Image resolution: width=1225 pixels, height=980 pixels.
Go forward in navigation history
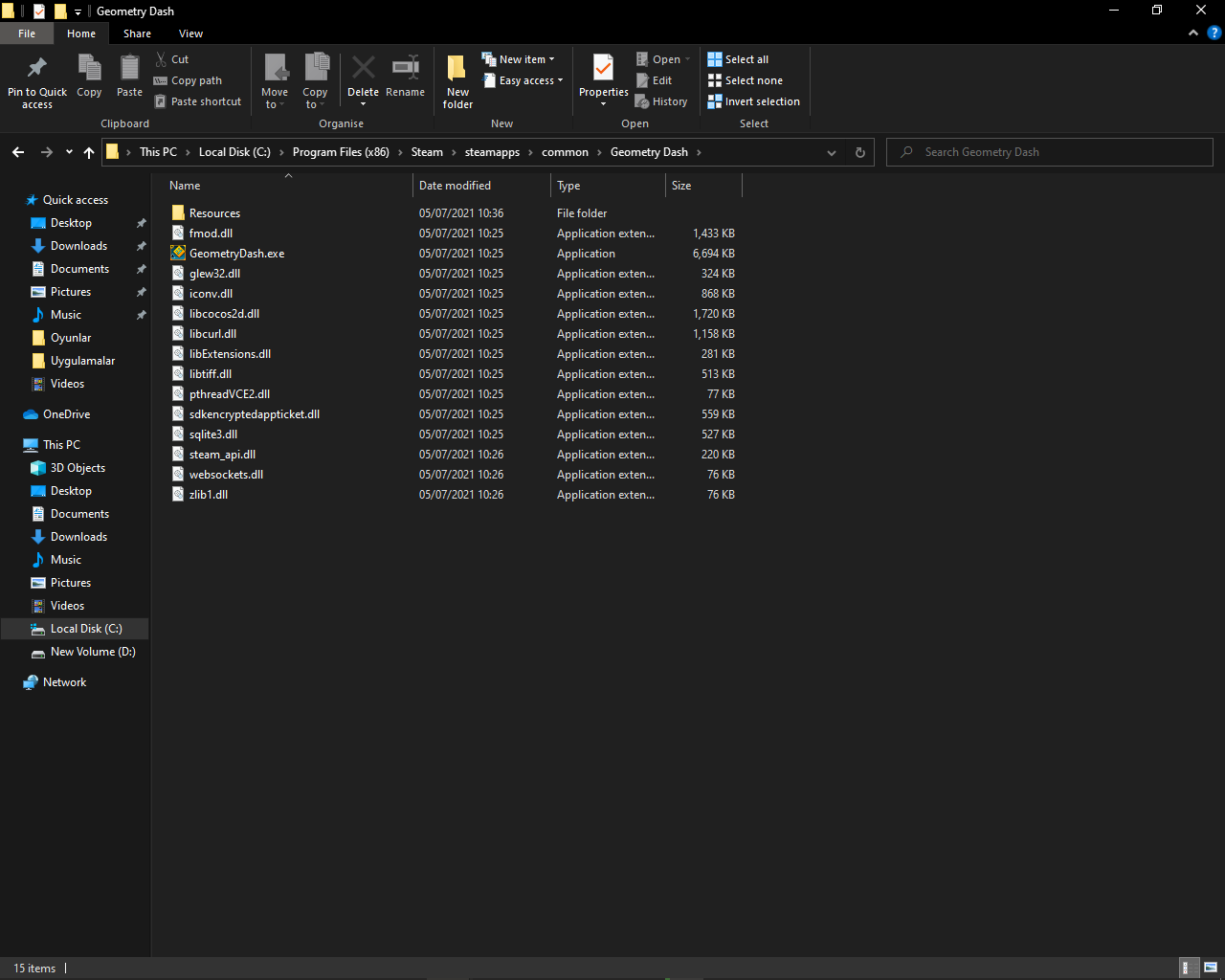pos(46,152)
